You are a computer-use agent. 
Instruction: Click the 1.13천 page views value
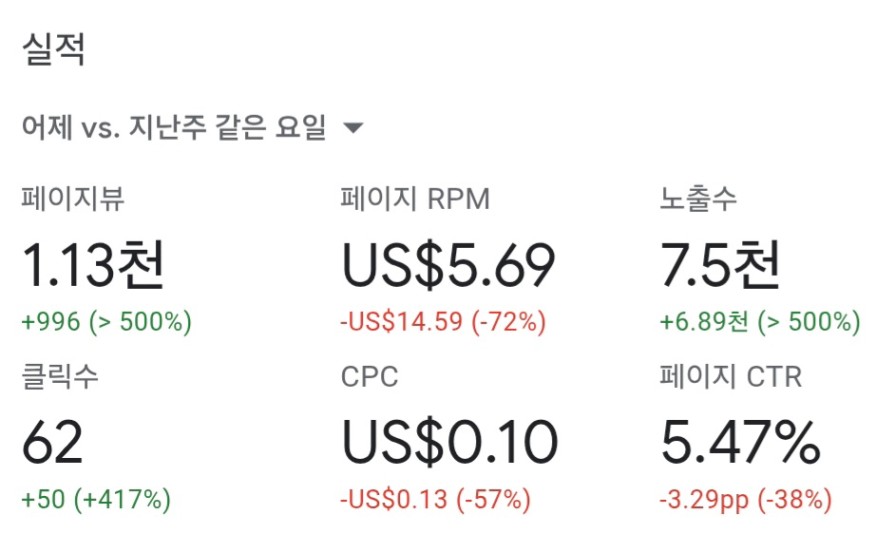93,265
